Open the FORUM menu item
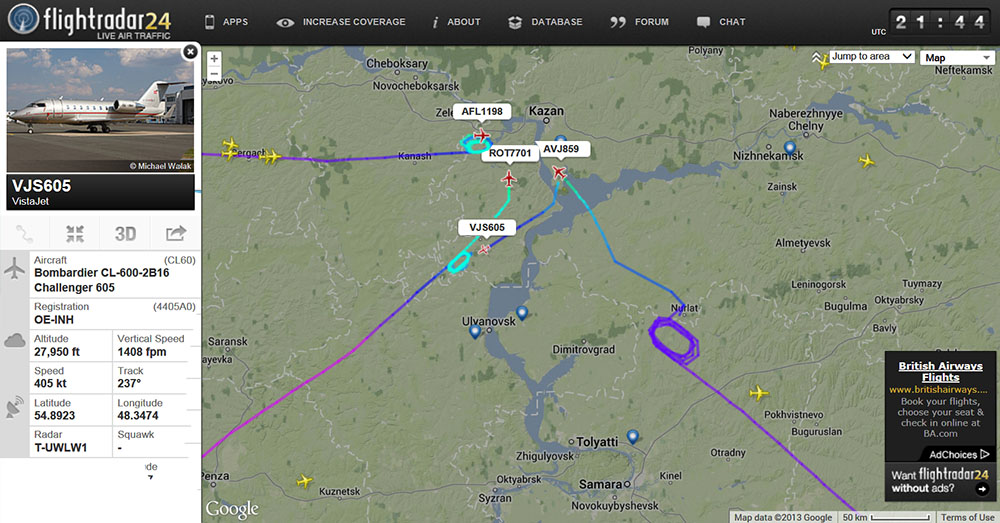This screenshot has width=1000, height=523. pyautogui.click(x=639, y=22)
